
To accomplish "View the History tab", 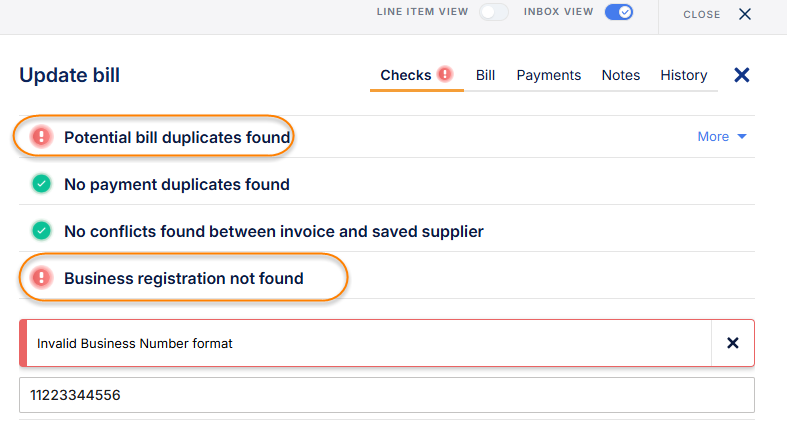I will click(683, 75).
